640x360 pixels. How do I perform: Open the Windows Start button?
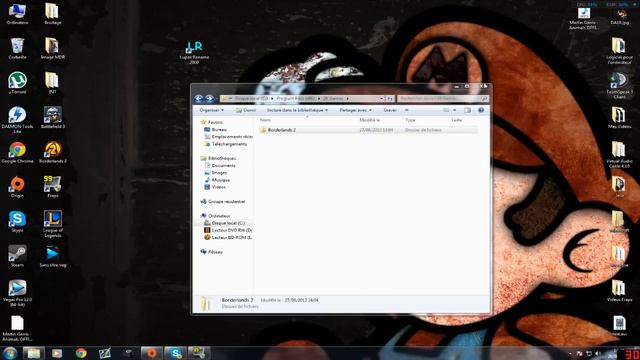coord(9,353)
